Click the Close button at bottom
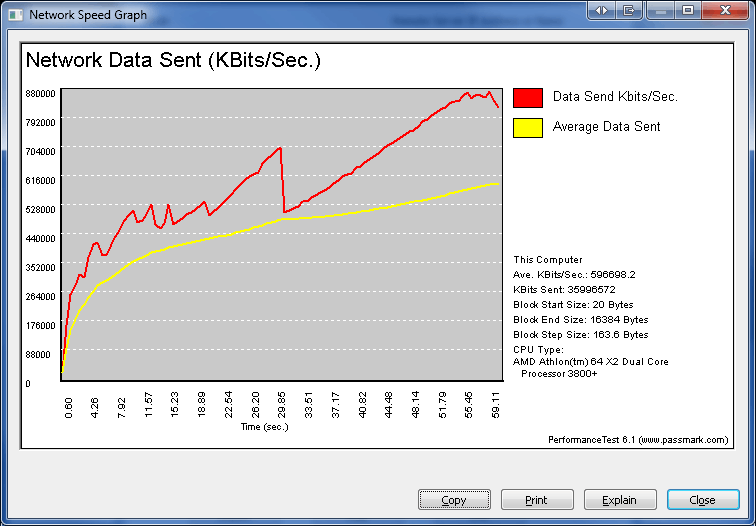Viewport: 756px width, 526px height. click(x=703, y=499)
